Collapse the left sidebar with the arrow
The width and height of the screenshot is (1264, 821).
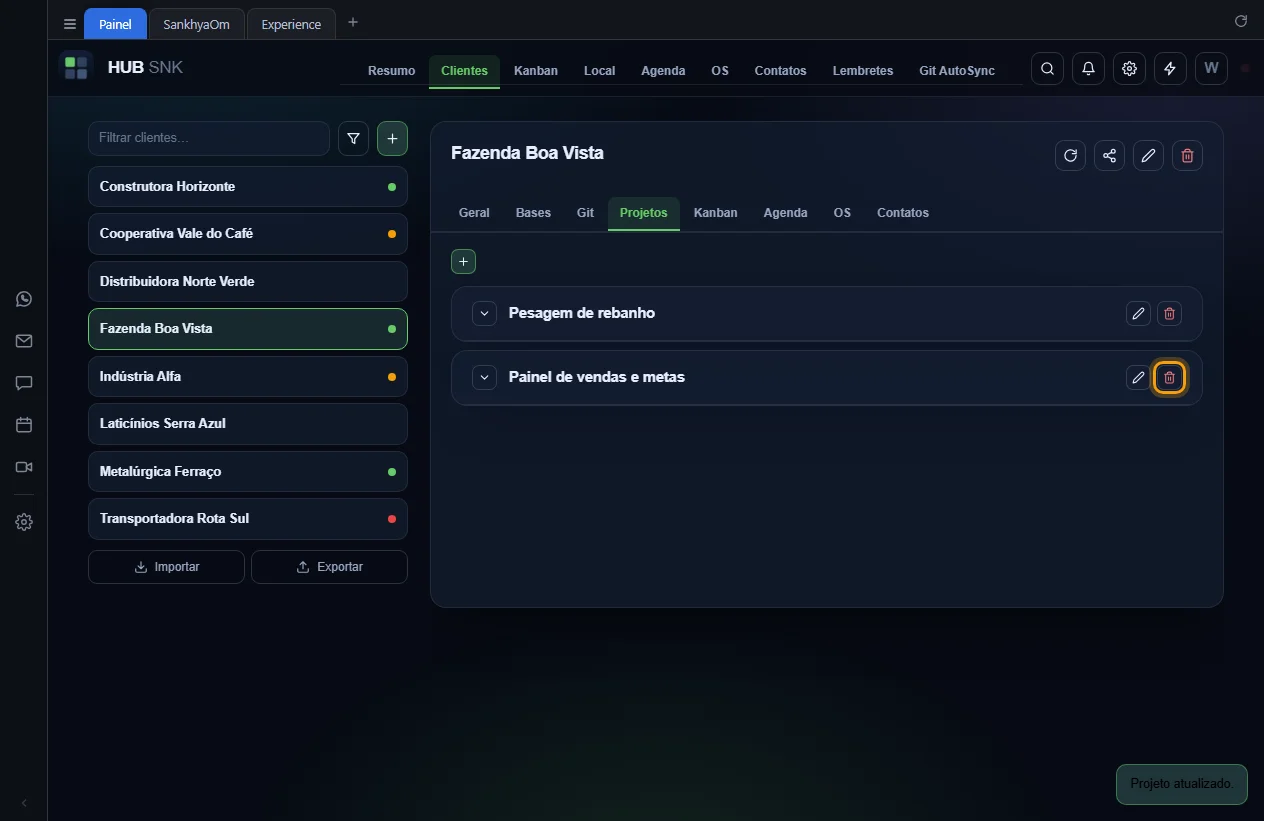24,802
